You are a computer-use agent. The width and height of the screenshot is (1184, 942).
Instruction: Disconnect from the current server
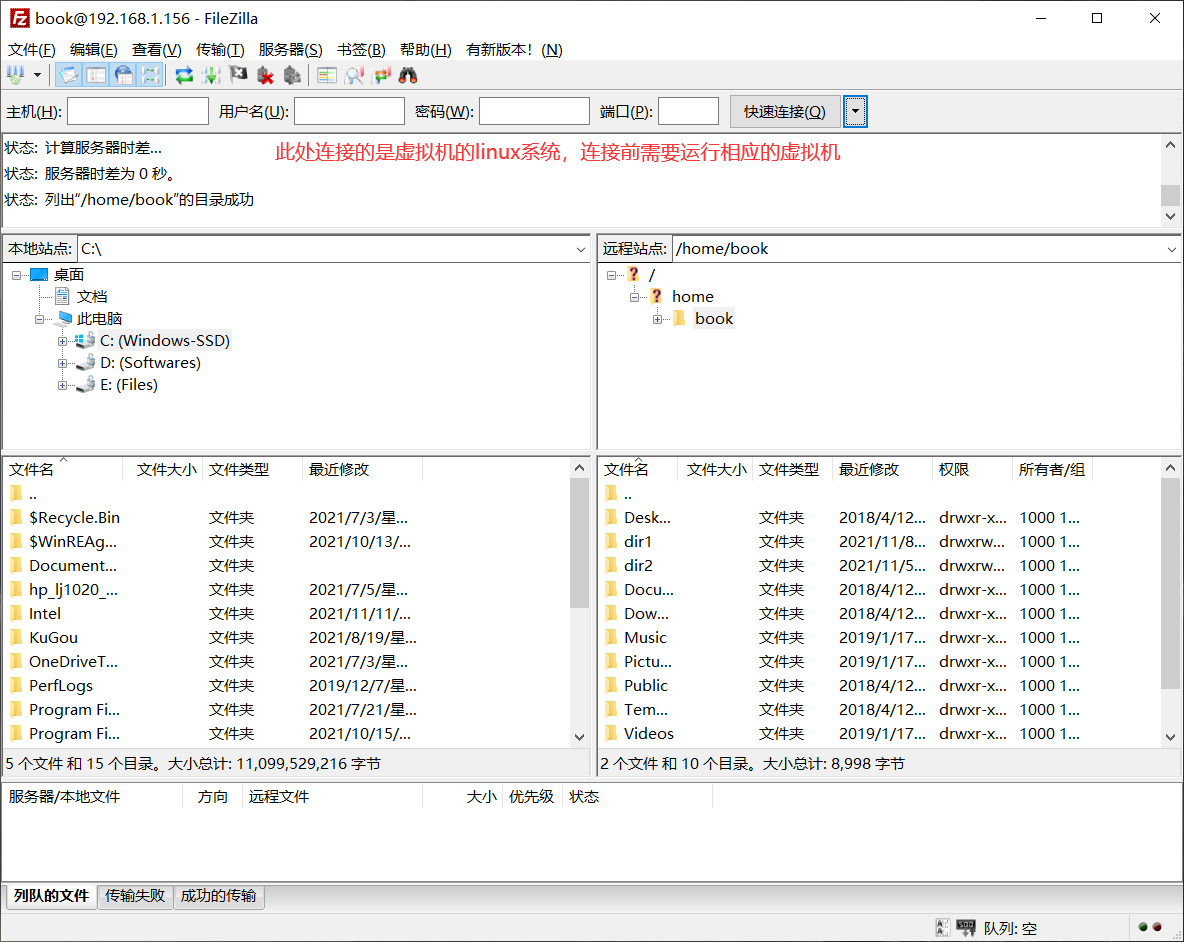tap(265, 75)
